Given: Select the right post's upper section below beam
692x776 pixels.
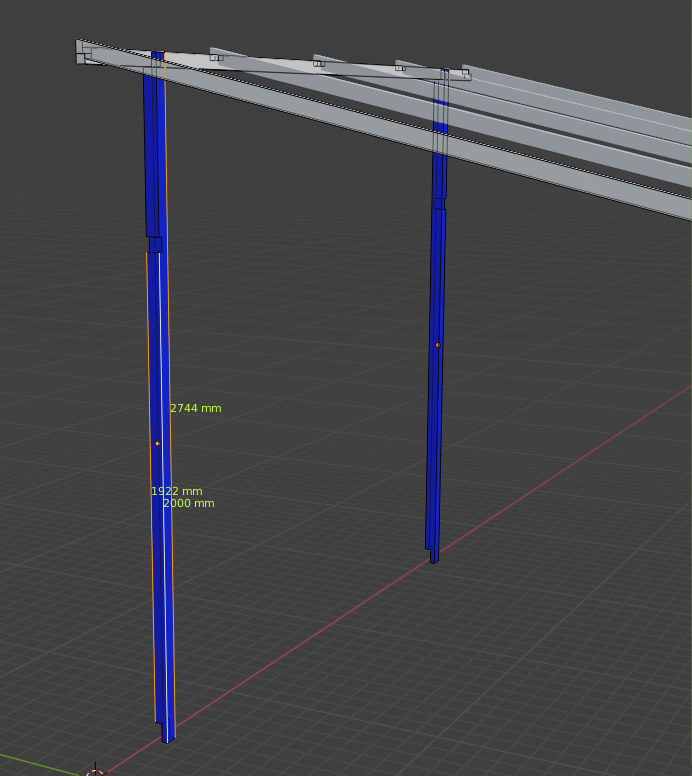Looking at the screenshot, I should (x=440, y=160).
